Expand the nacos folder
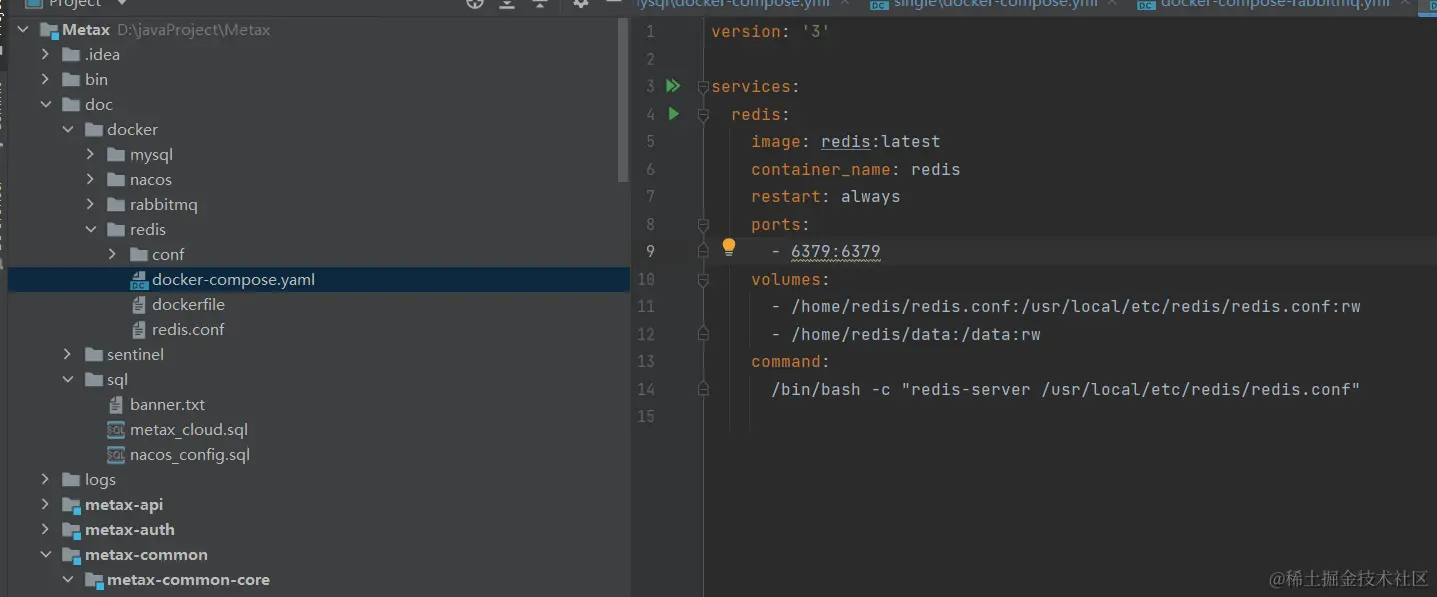The image size is (1437, 597). coord(90,180)
